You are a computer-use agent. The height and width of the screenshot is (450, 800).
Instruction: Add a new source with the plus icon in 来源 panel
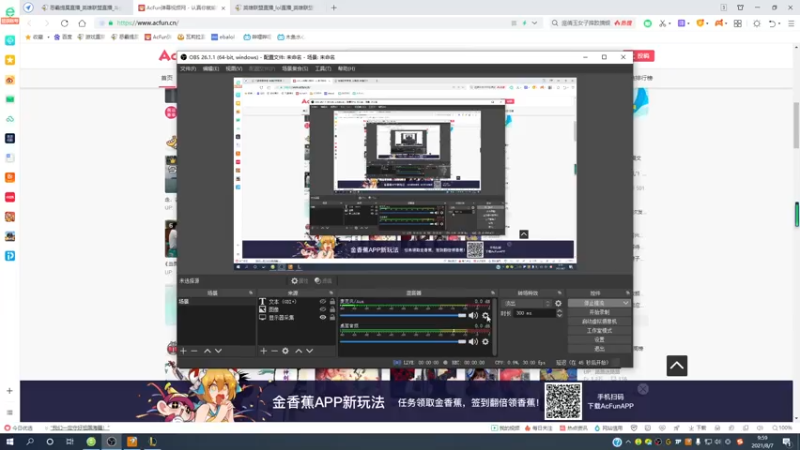pyautogui.click(x=264, y=351)
